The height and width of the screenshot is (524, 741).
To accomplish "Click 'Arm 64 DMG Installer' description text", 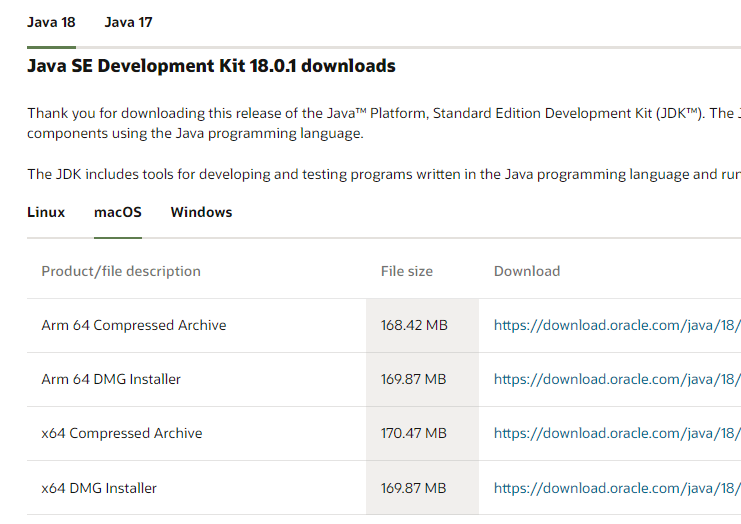I will (111, 379).
